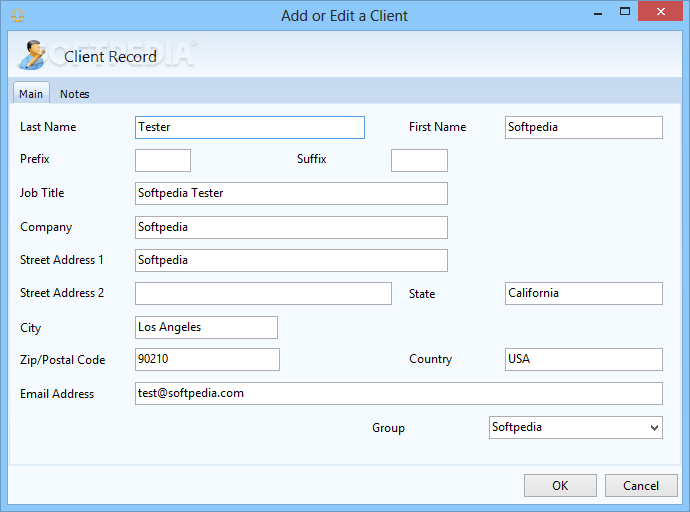Click the Street Address 2 label
The width and height of the screenshot is (690, 512).
tap(62, 293)
